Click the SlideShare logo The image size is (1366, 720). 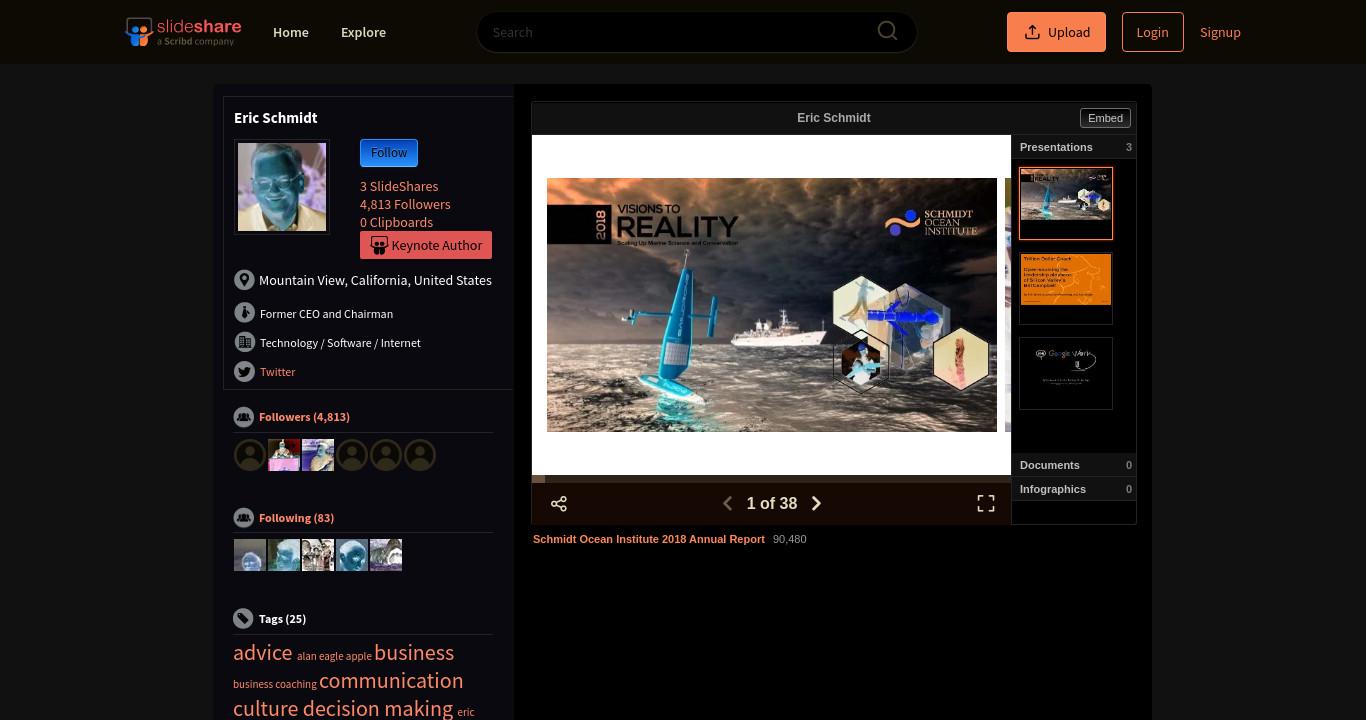click(x=183, y=31)
